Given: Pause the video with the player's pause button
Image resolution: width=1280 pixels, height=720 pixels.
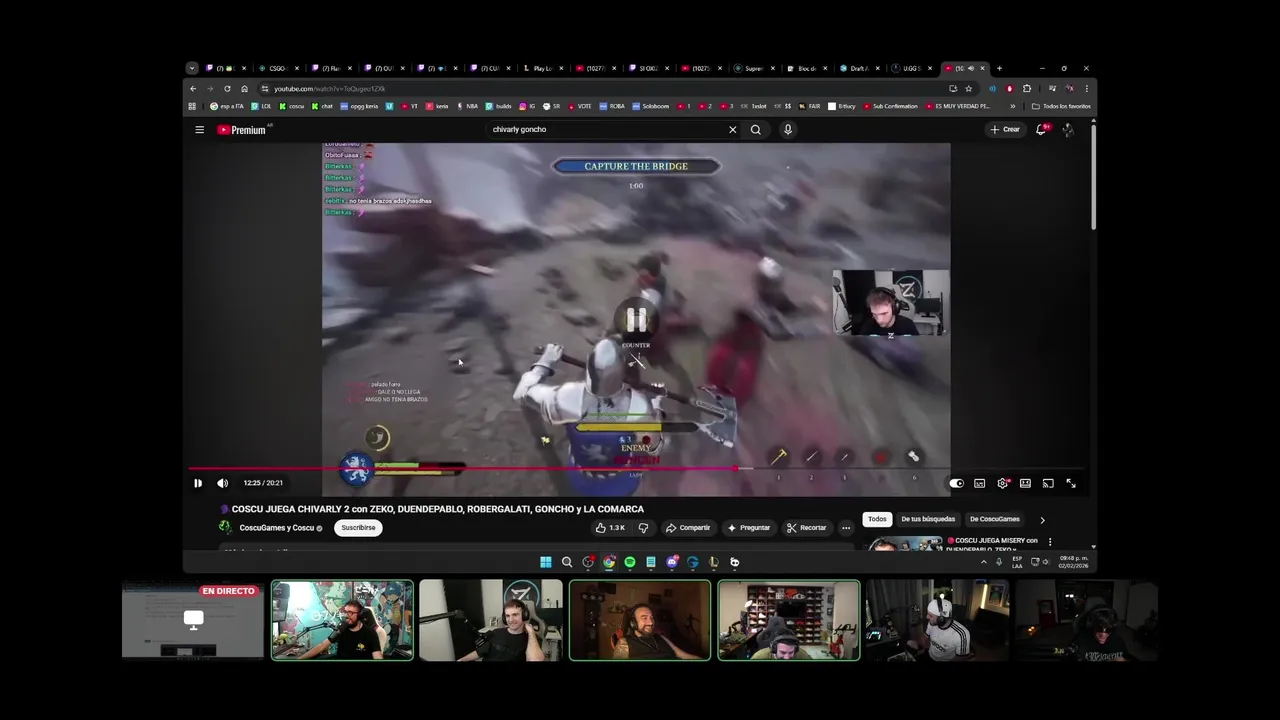Looking at the screenshot, I should 198,483.
